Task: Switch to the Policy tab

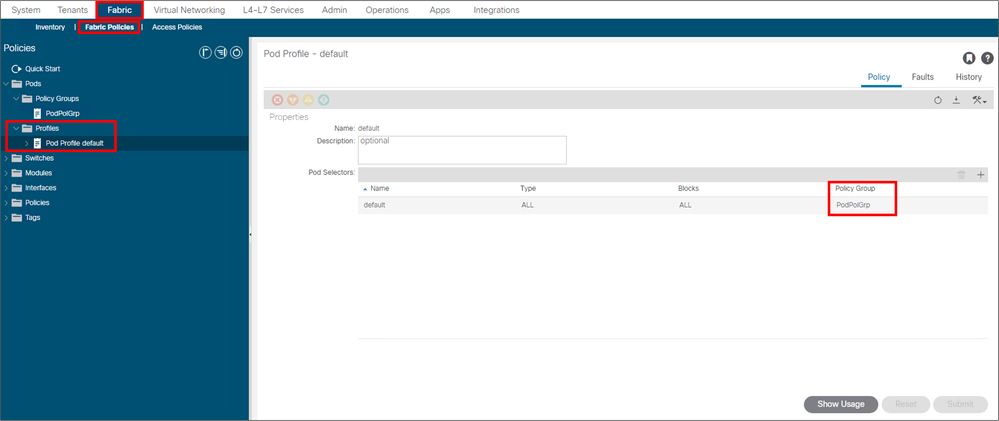Action: [879, 77]
